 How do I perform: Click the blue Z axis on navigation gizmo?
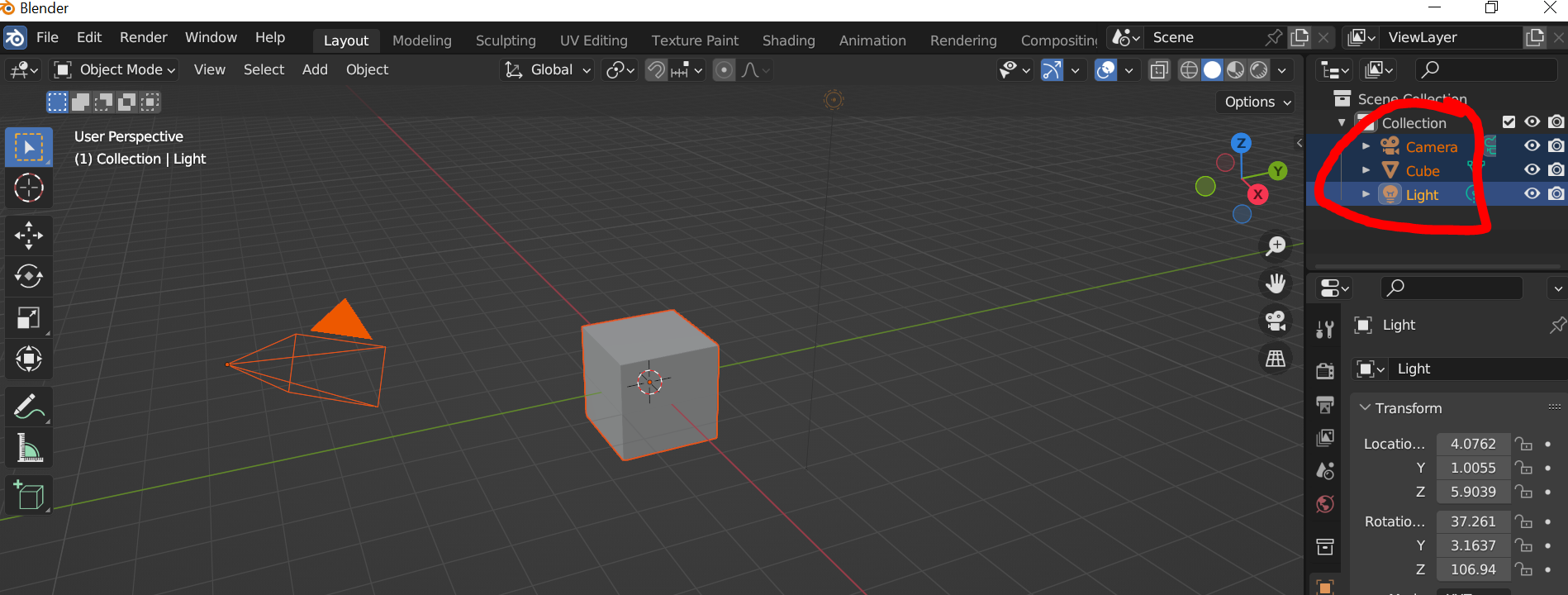[x=1241, y=142]
